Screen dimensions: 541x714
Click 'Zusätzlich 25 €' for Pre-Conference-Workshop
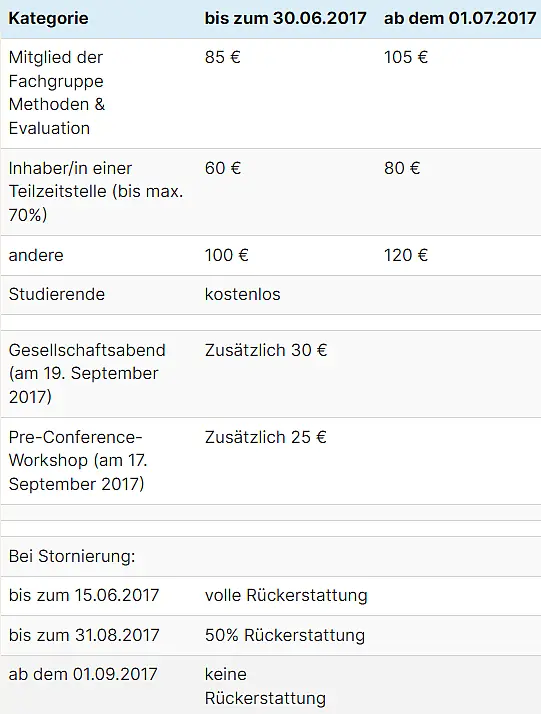pyautogui.click(x=265, y=437)
